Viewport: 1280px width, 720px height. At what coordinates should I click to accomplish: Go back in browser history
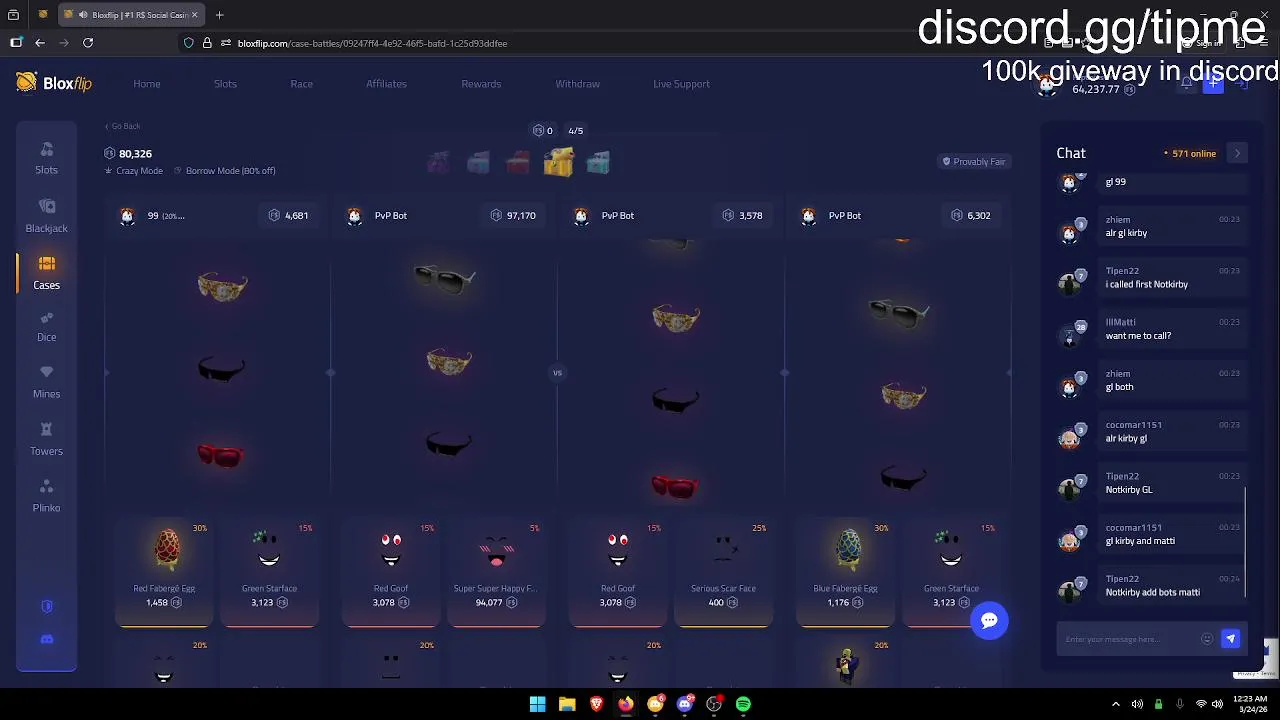[40, 43]
